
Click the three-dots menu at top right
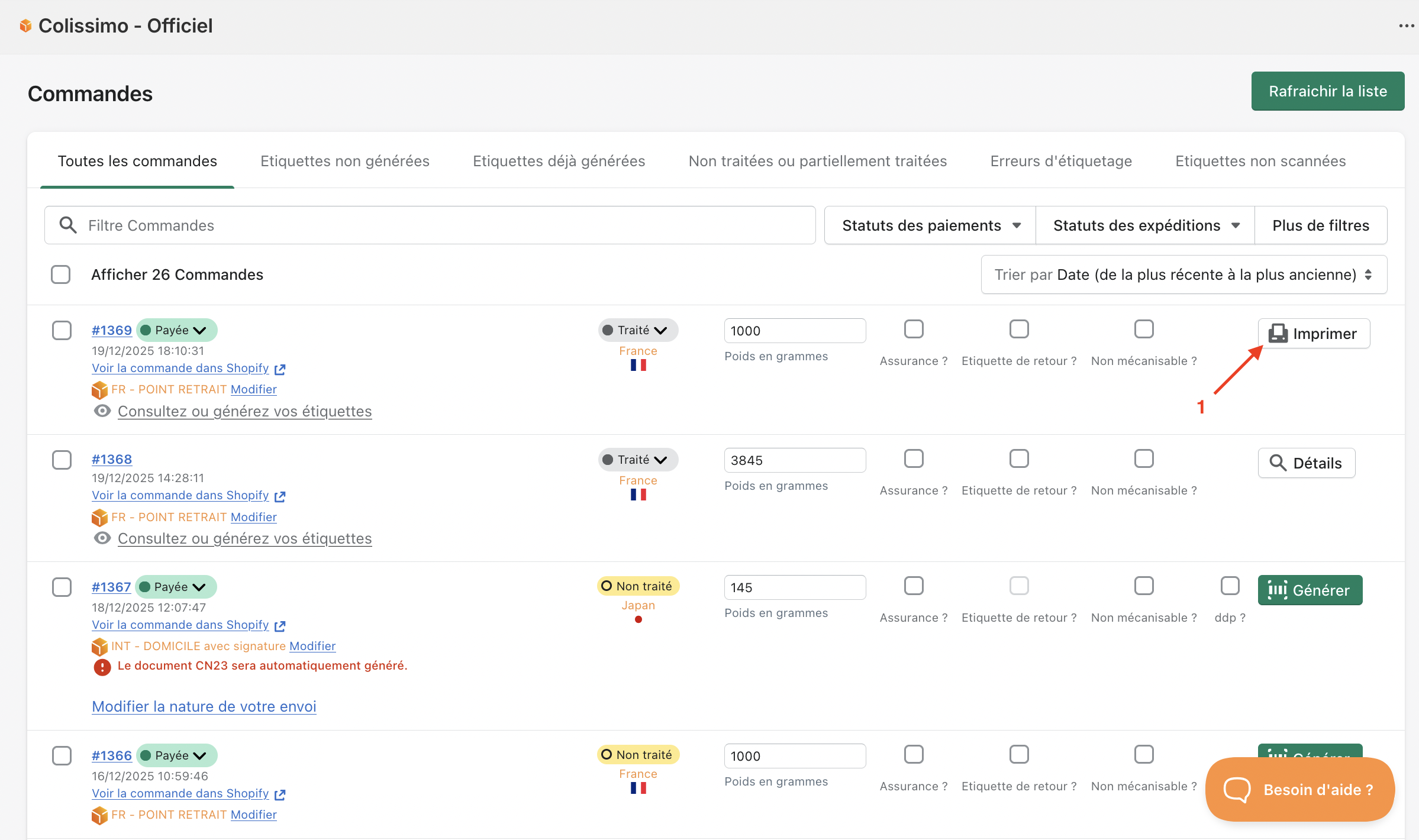click(x=1406, y=26)
